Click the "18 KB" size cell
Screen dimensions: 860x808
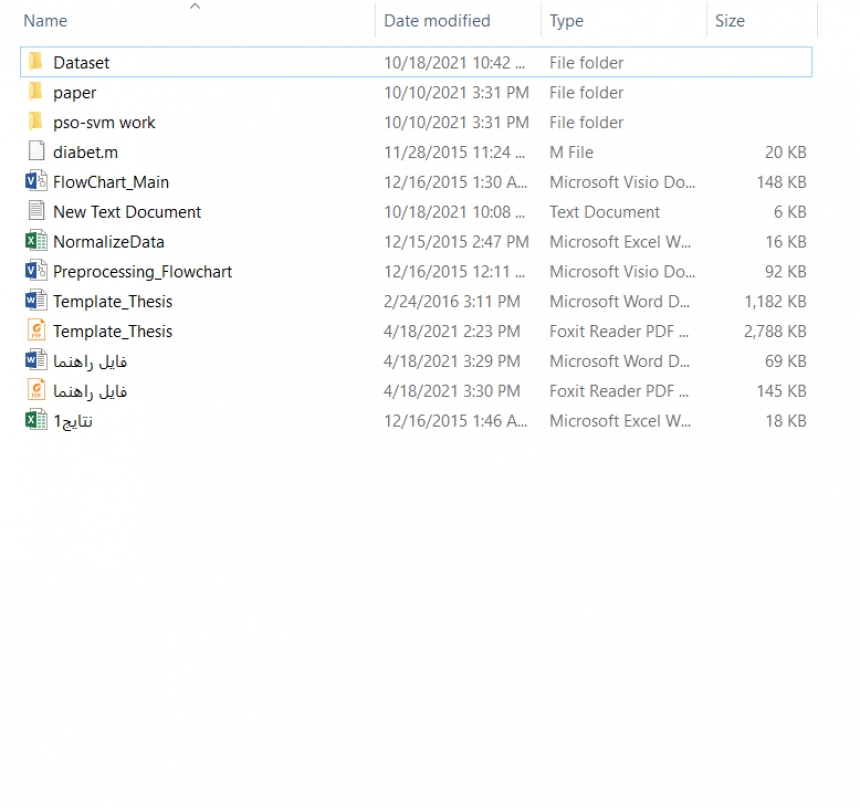coord(785,421)
